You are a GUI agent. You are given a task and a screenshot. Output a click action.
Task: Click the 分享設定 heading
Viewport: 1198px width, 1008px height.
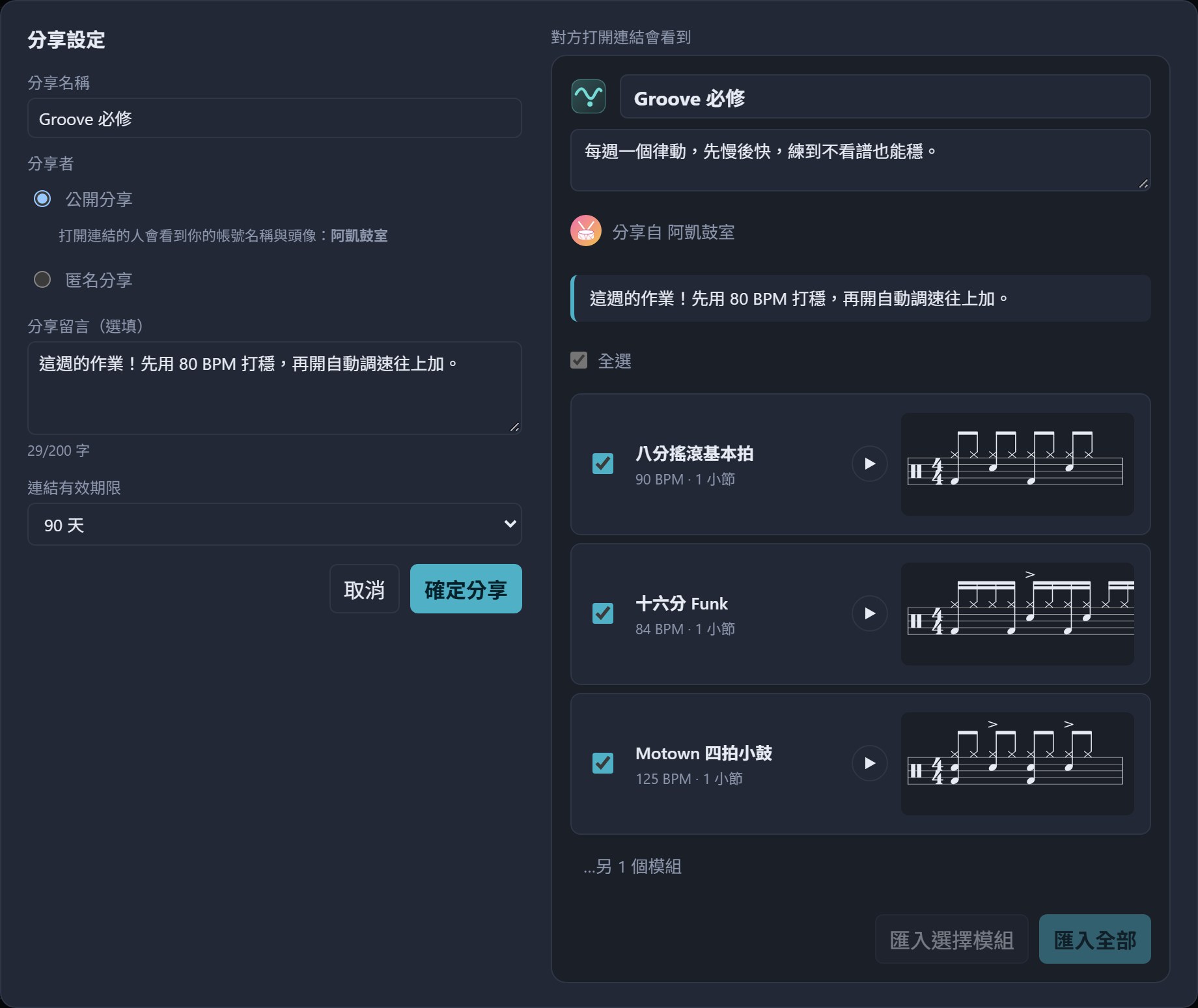coord(66,40)
